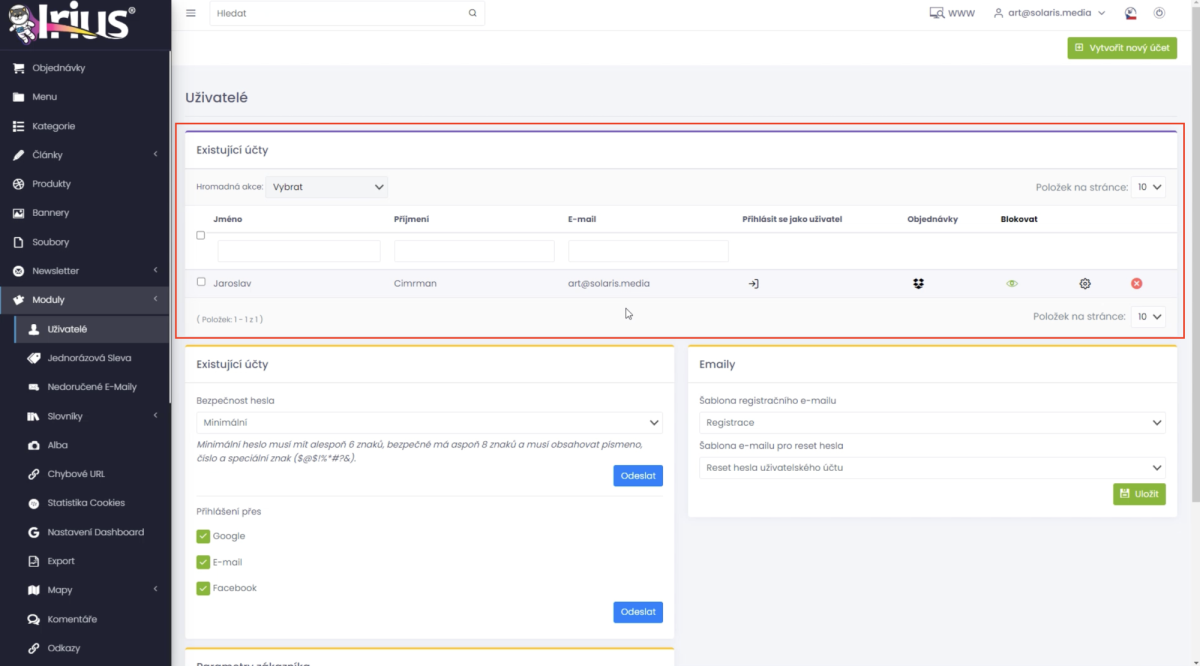Screen dimensions: 1200x666
Task: Open the orders icon in Jaroslav's row
Action: click(918, 284)
